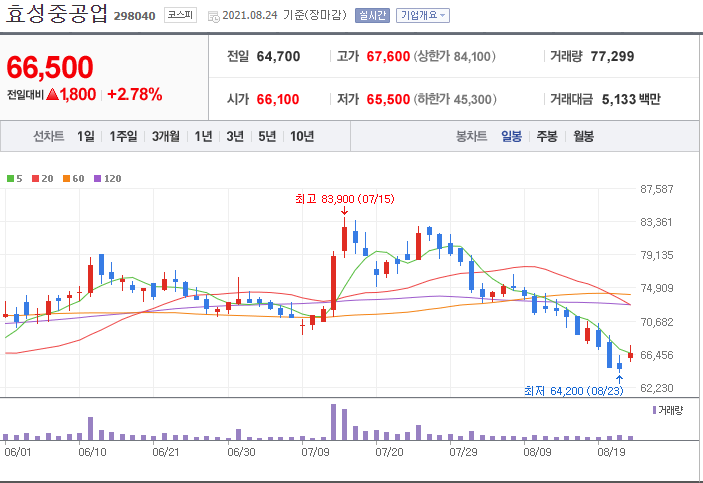Switch chart to 3개월 range

click(x=165, y=136)
